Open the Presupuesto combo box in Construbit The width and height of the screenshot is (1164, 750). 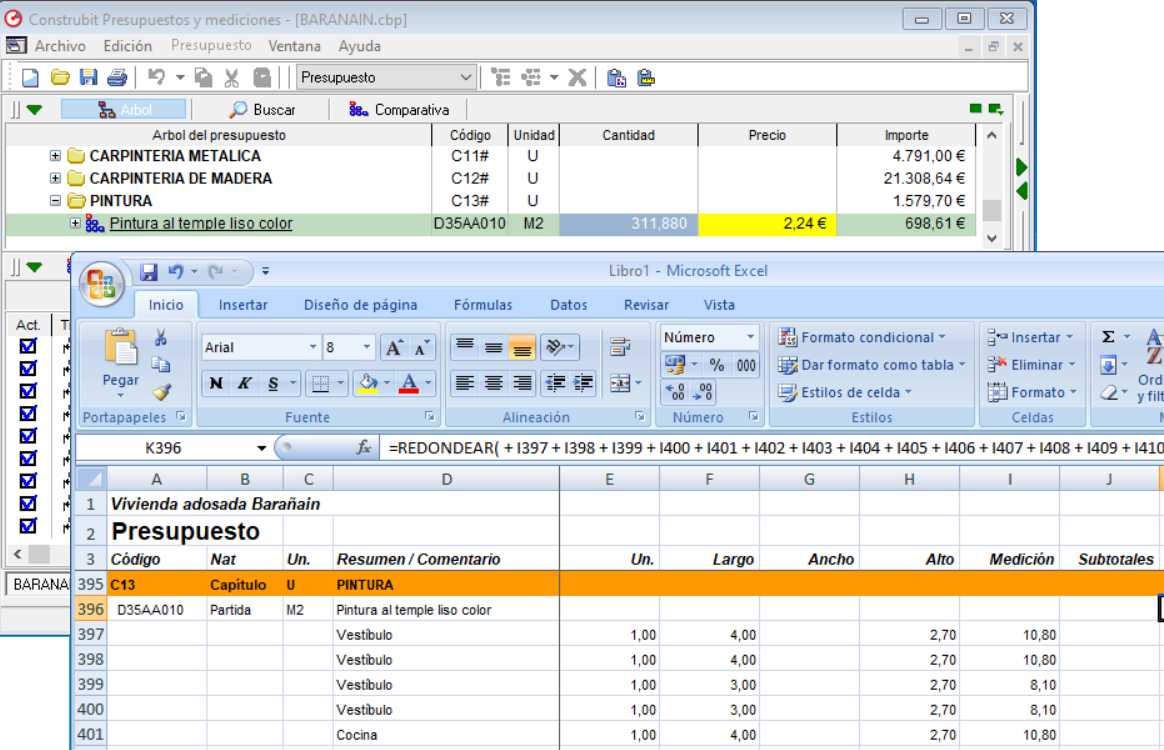(x=385, y=77)
